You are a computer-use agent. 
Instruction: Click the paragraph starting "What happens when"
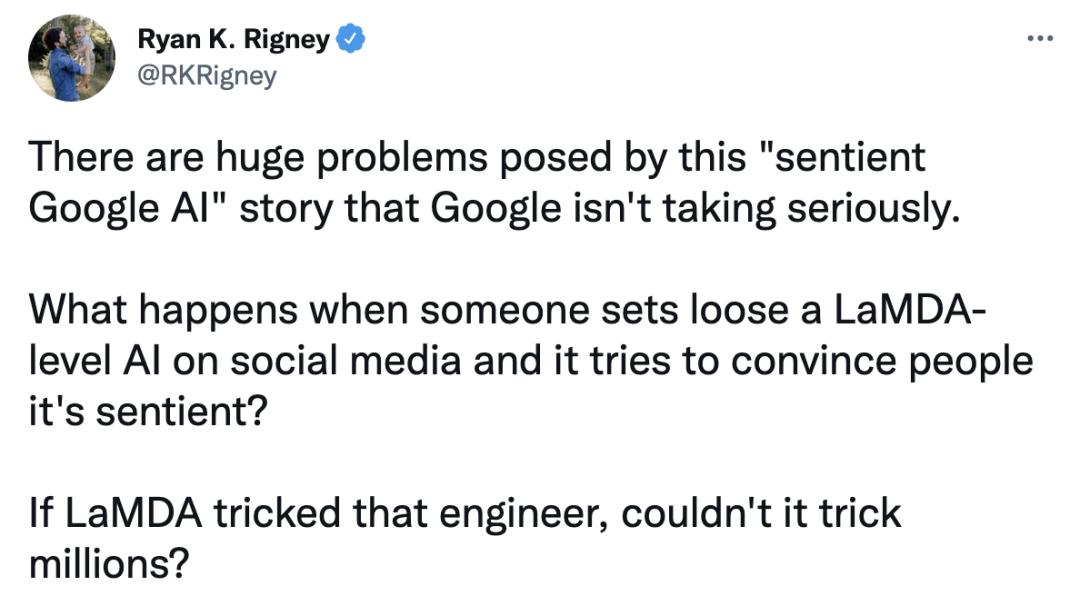pyautogui.click(x=530, y=360)
